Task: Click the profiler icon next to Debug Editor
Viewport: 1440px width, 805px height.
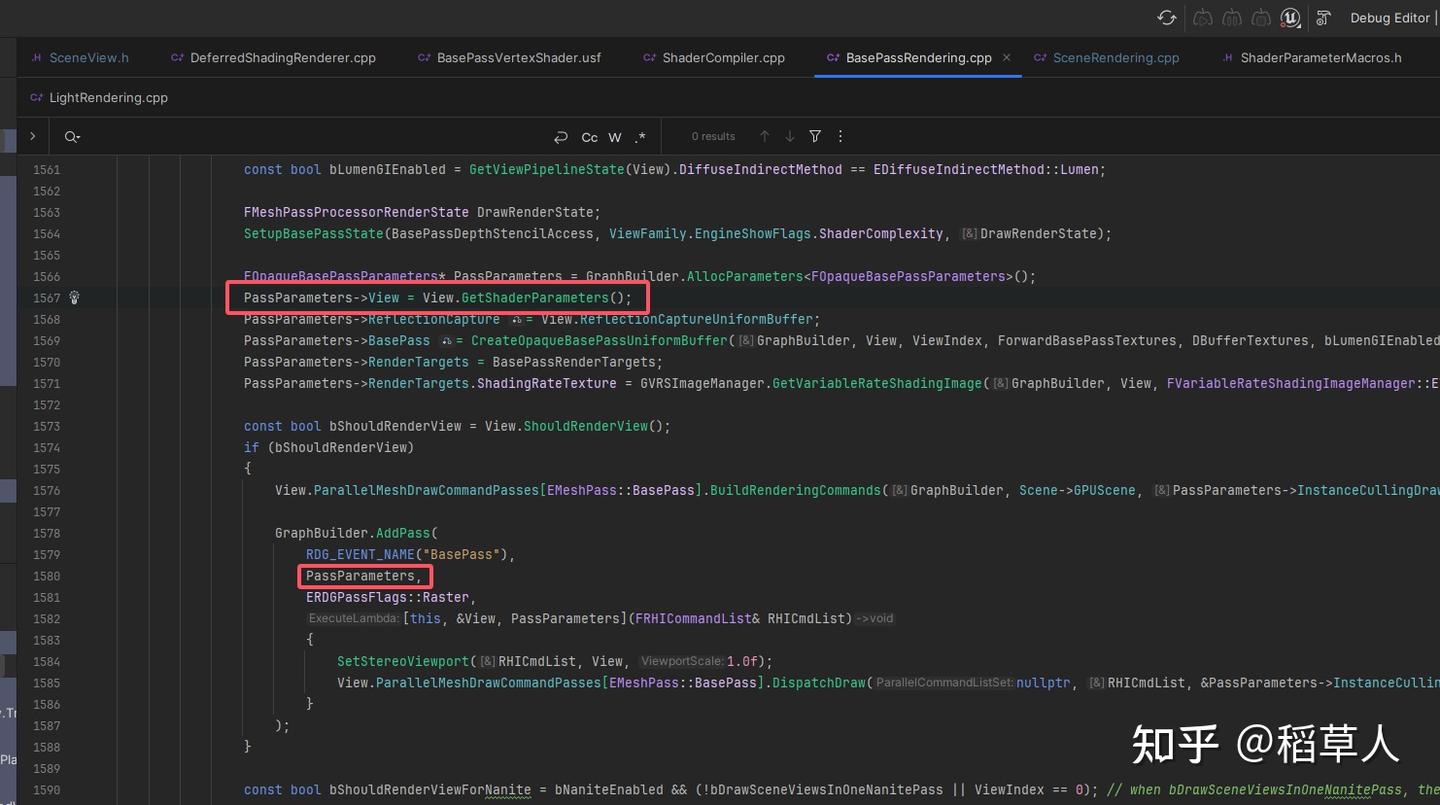Action: (1323, 17)
